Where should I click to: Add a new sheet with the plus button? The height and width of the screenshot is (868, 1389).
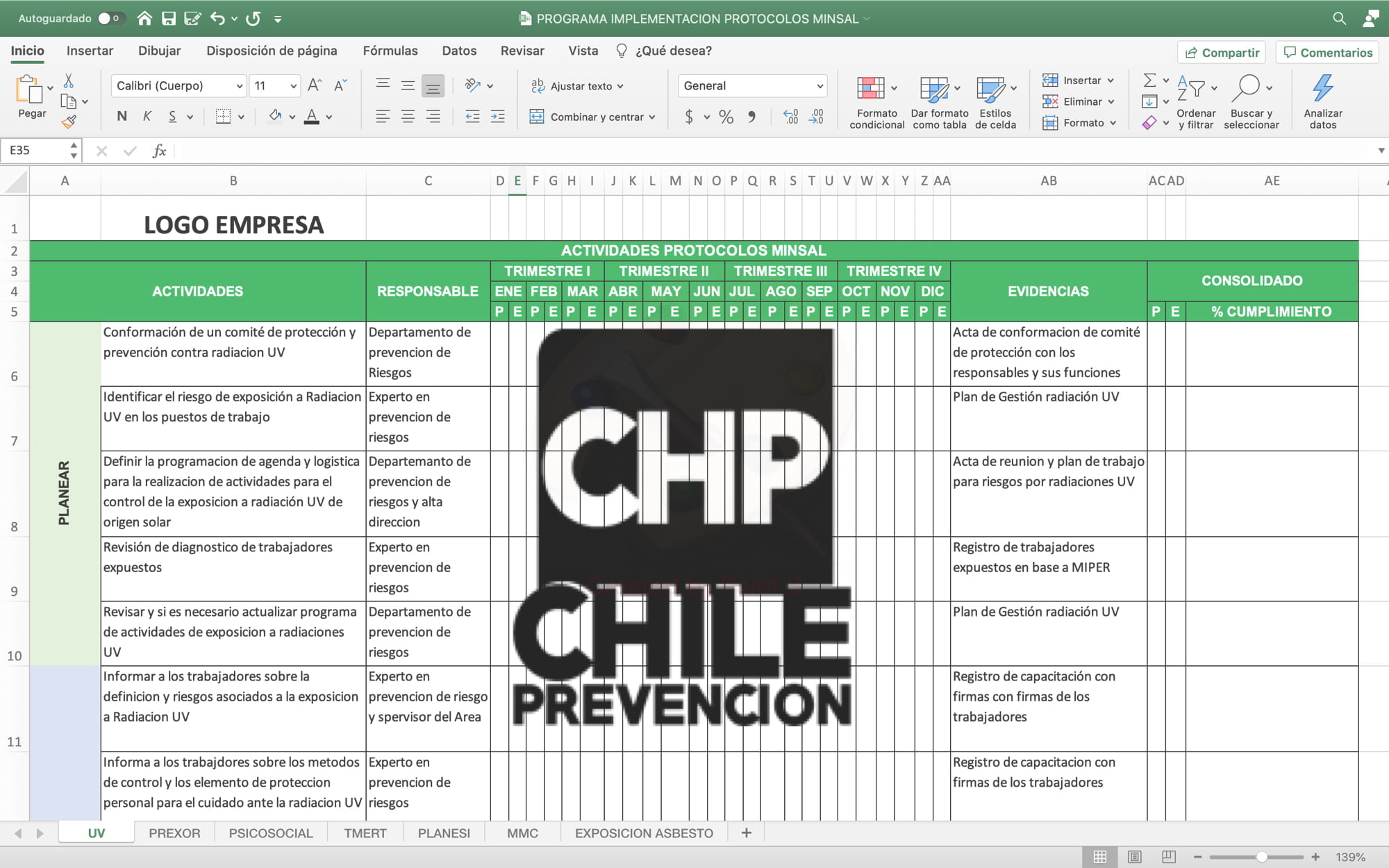(746, 833)
